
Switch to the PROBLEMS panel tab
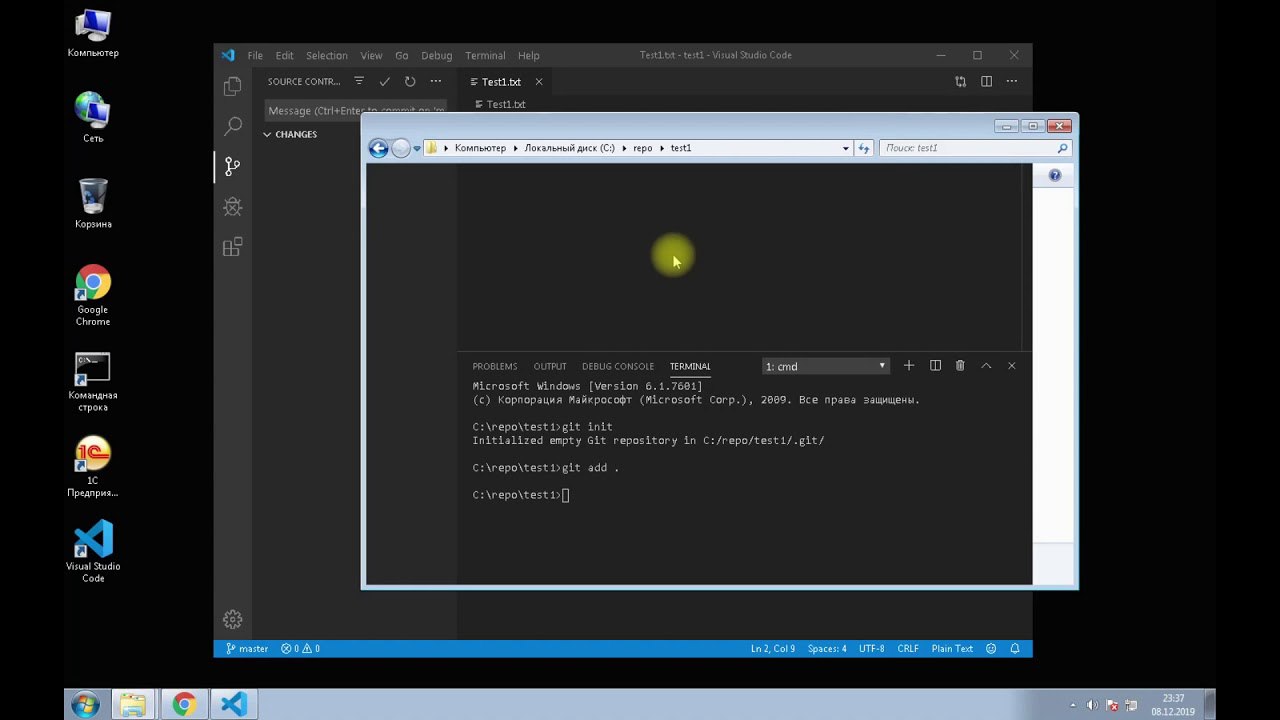[495, 367]
